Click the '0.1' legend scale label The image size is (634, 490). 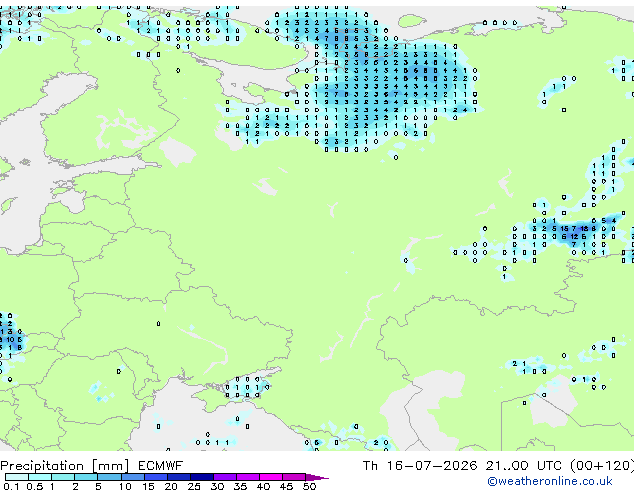11,486
